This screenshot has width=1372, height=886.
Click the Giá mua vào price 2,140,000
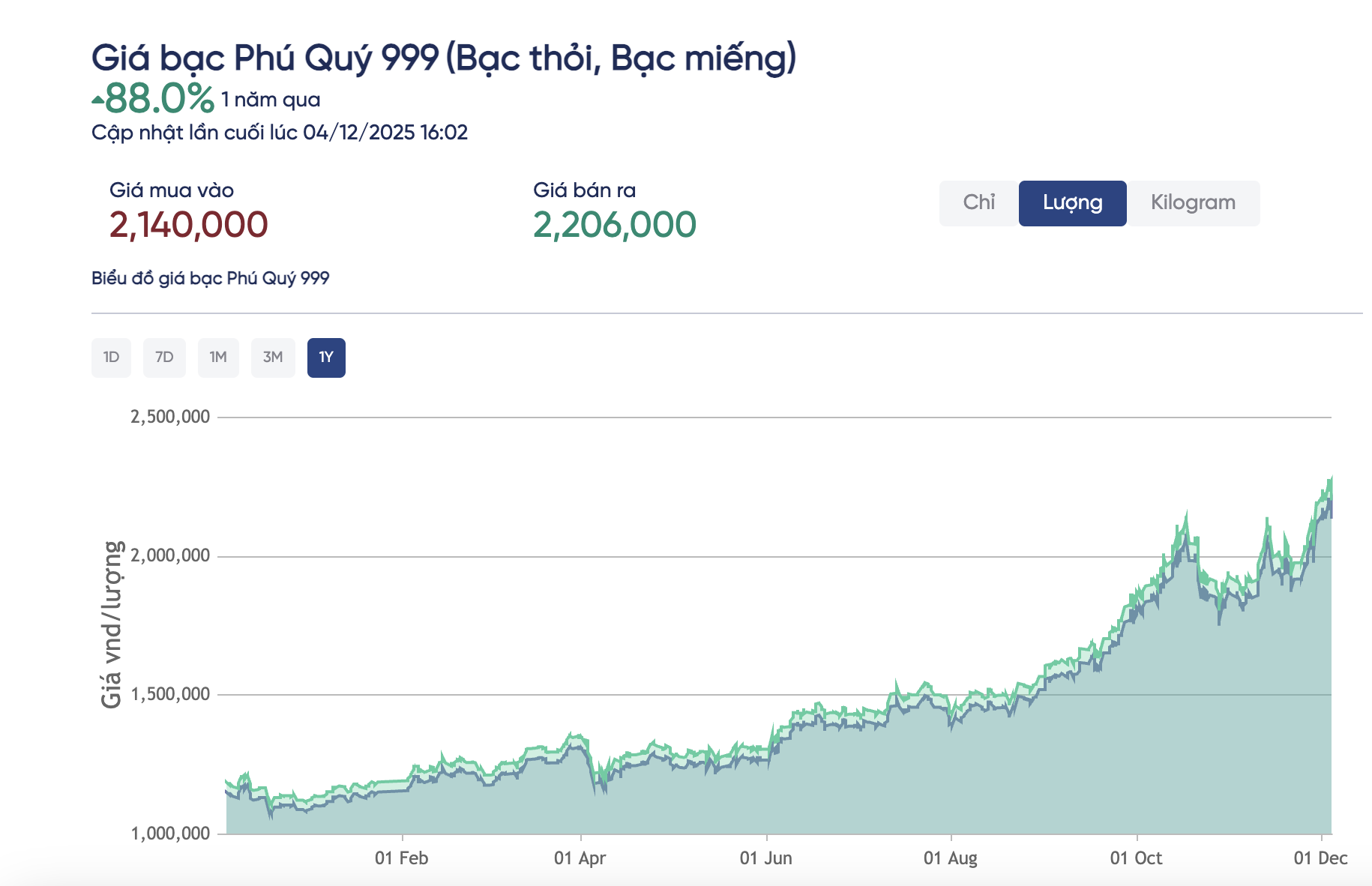[x=188, y=225]
